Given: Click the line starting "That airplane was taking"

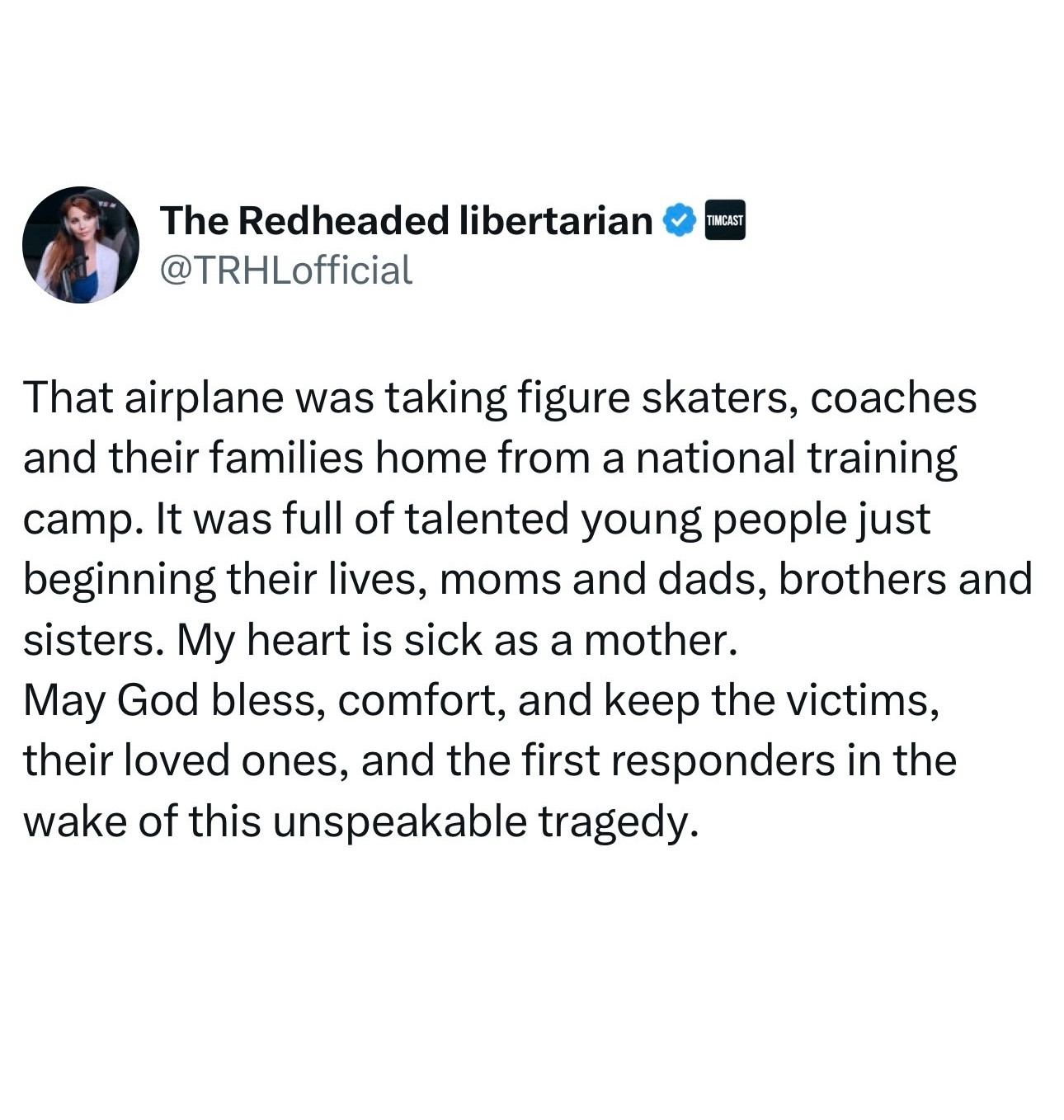Looking at the screenshot, I should [500, 398].
